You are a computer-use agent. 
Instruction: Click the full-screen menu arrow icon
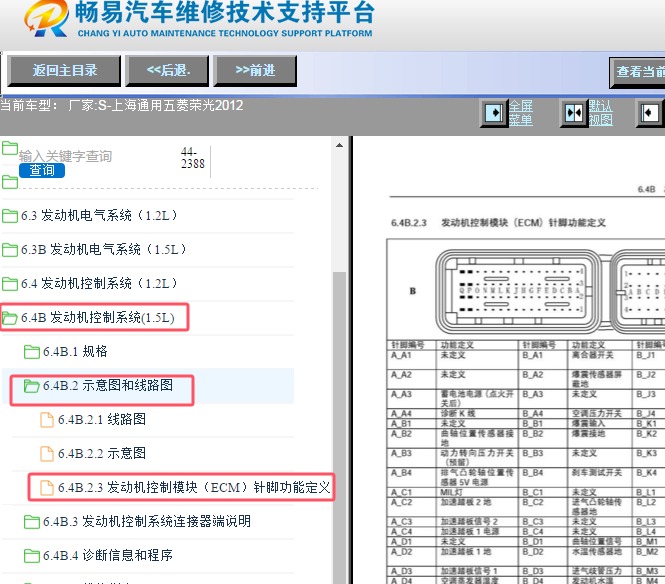494,113
